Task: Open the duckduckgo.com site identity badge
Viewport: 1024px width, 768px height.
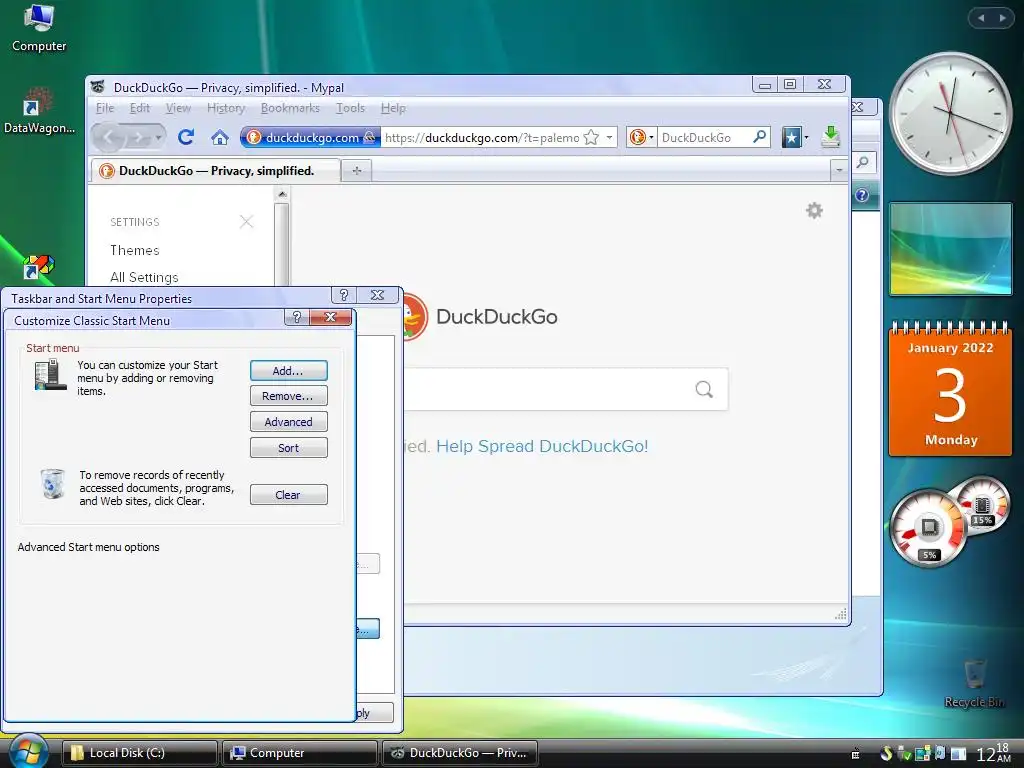Action: [x=310, y=137]
